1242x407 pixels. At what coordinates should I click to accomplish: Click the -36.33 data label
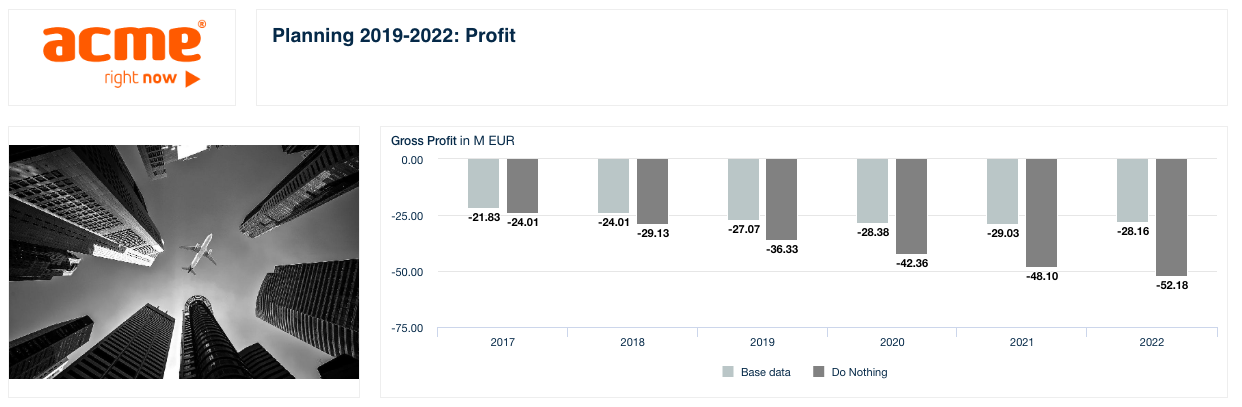click(782, 250)
